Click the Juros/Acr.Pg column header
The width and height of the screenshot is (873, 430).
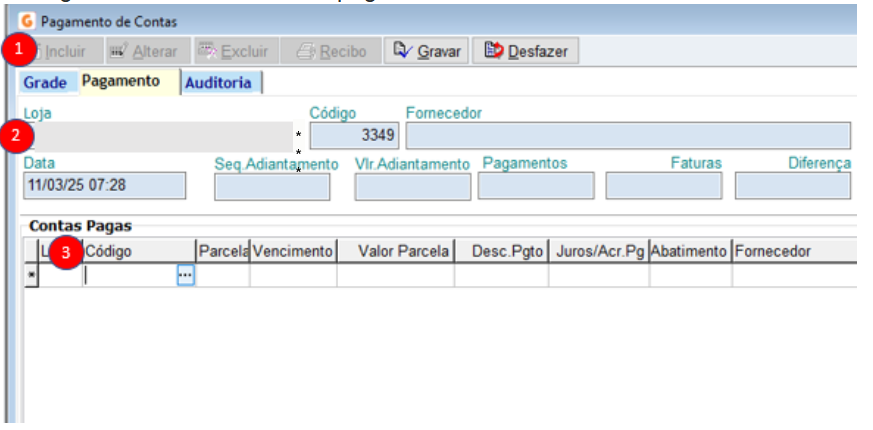[x=599, y=251]
